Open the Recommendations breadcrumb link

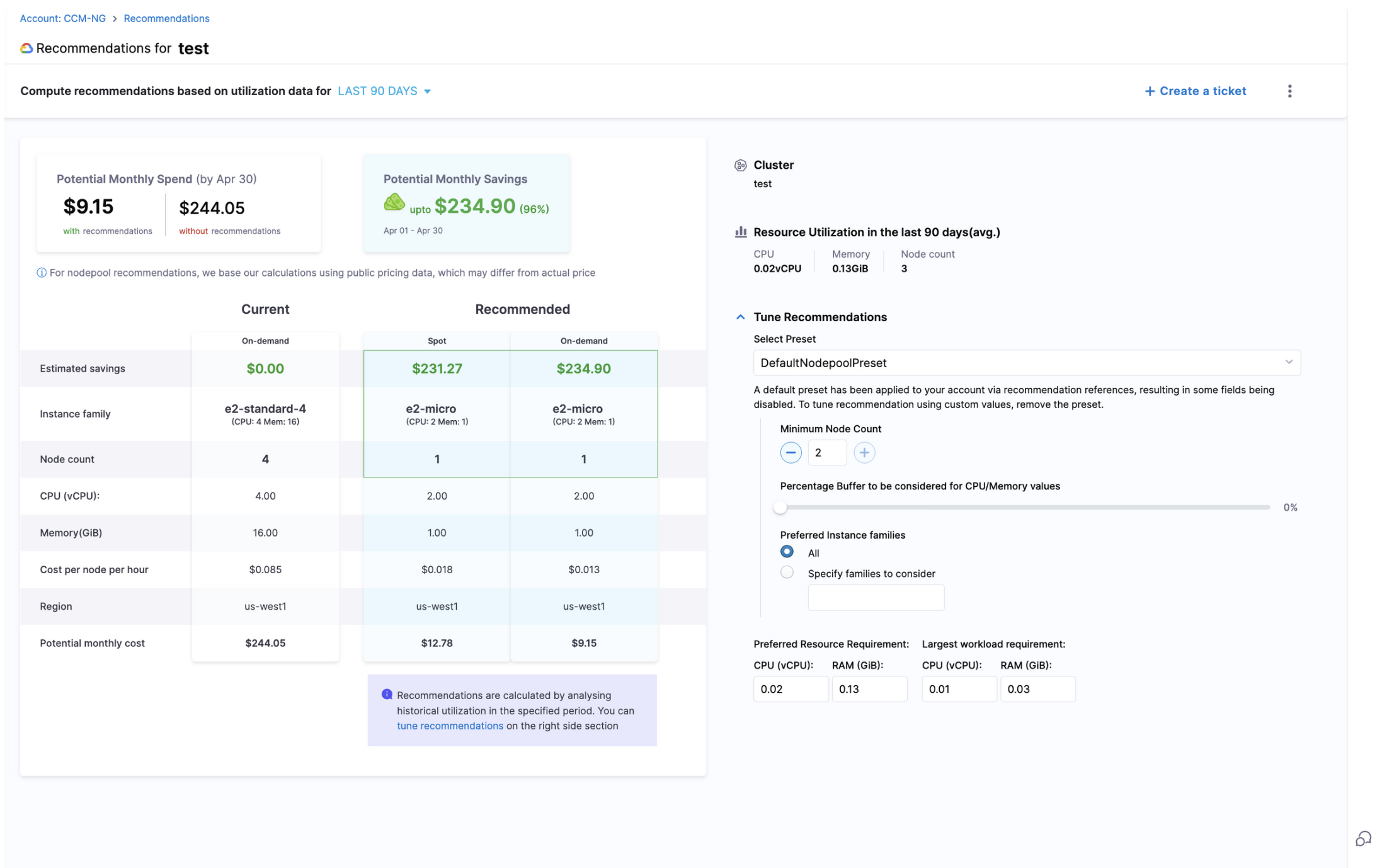(166, 18)
